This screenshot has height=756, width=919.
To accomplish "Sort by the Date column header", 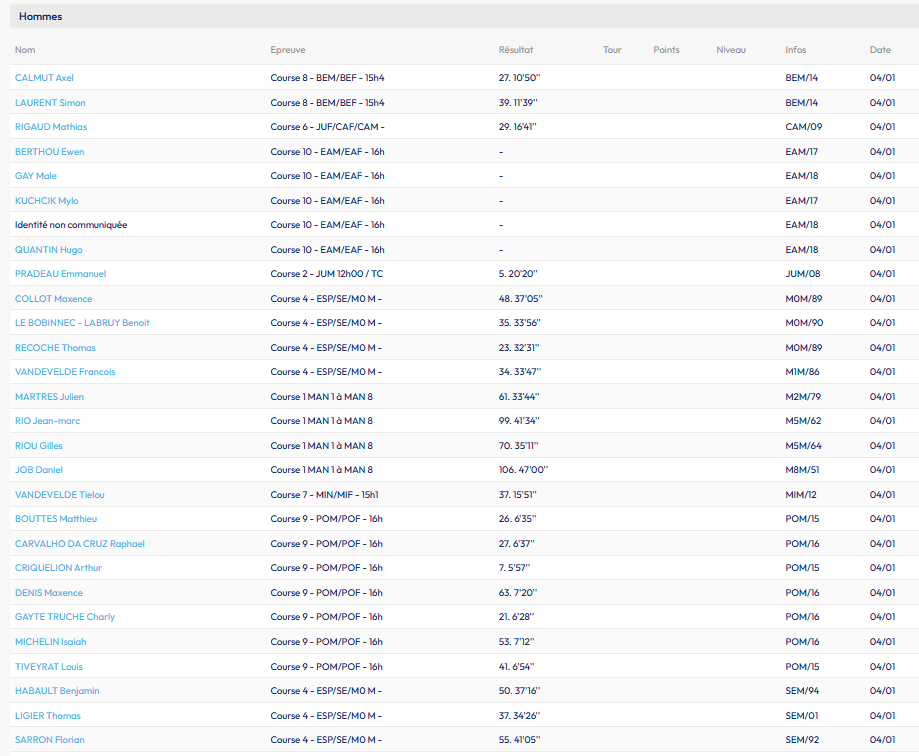I will [880, 50].
